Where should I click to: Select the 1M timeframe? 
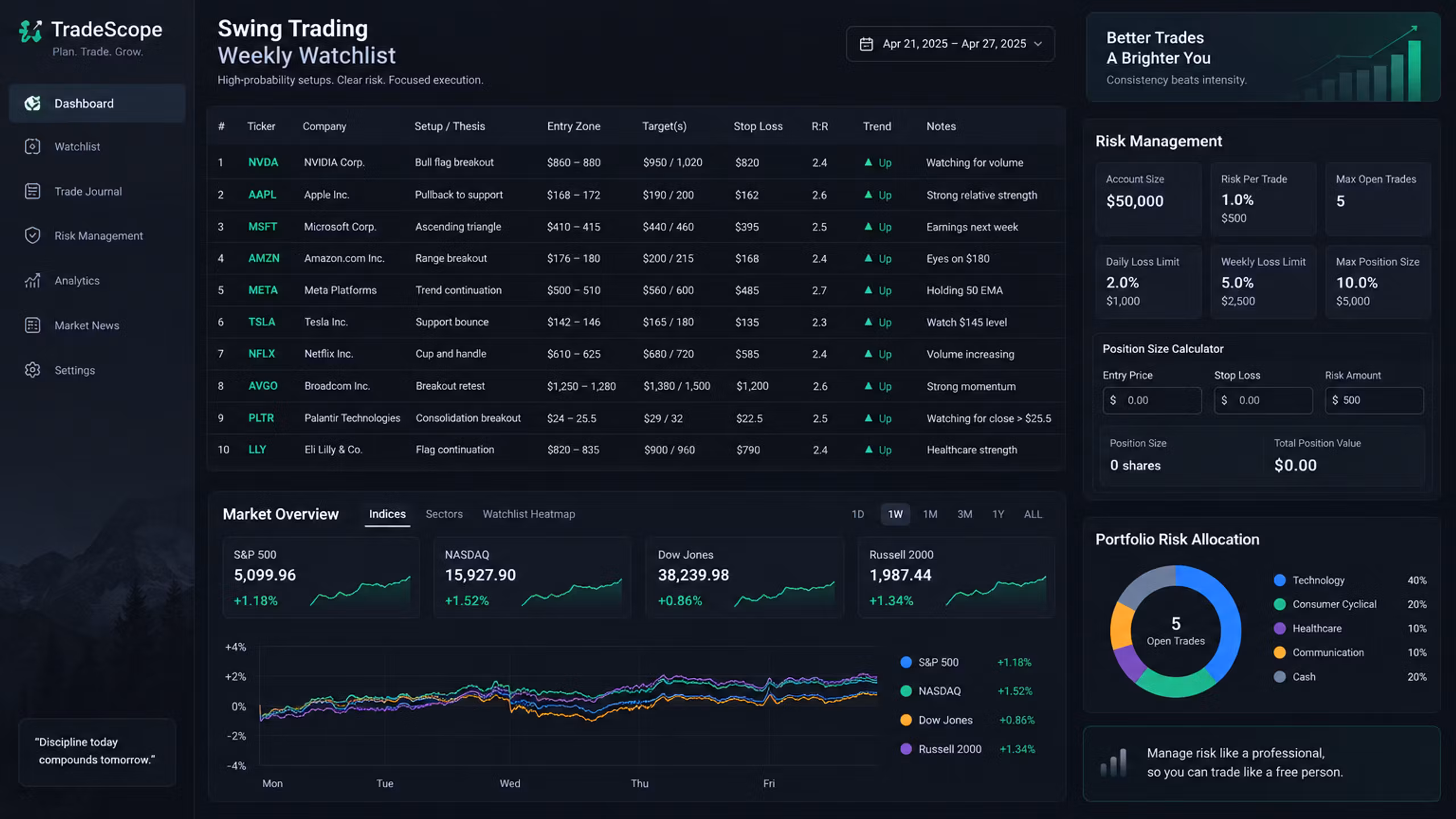(930, 514)
